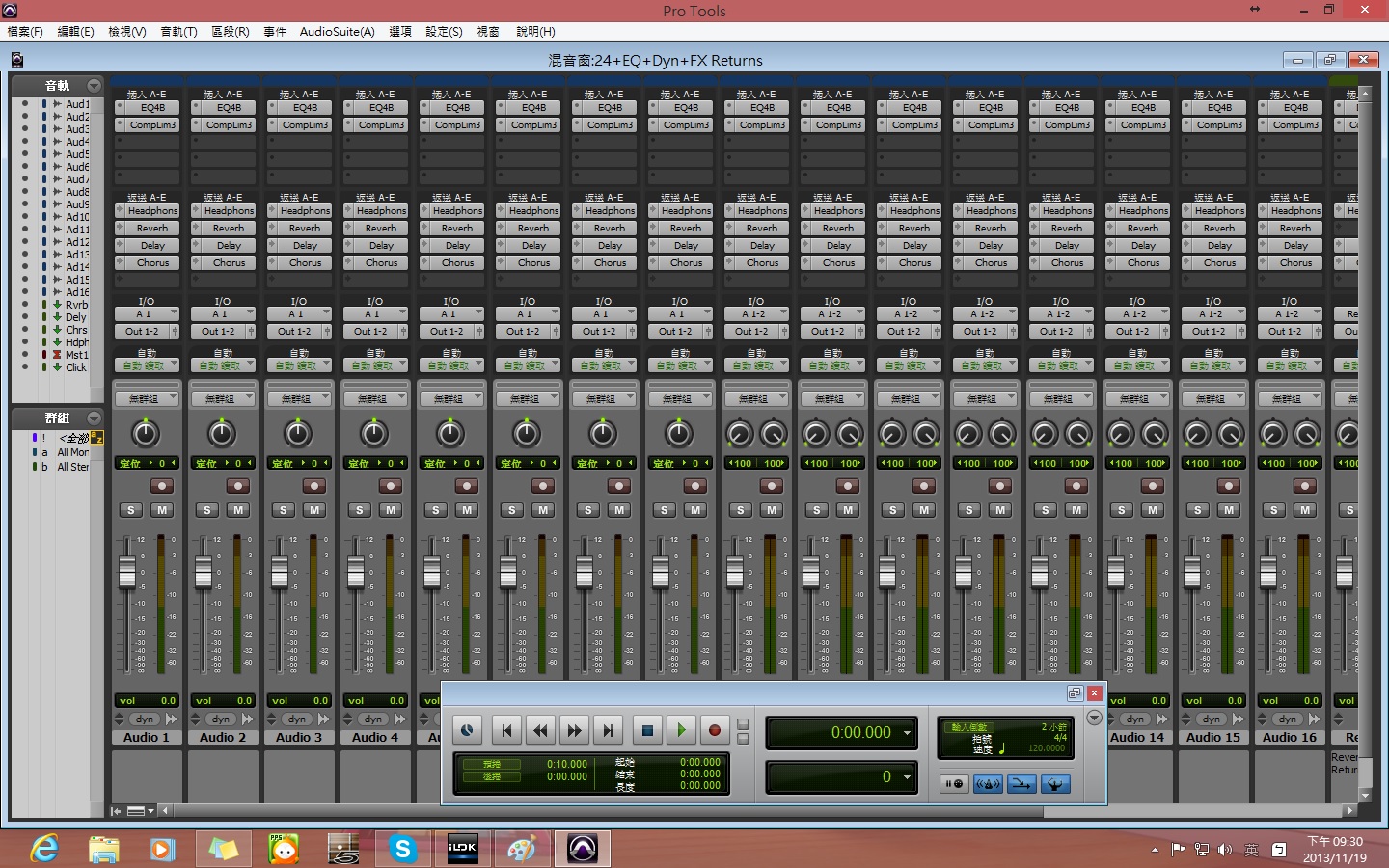
Task: Toggle the pre-roll 預捲 button
Action: 492,764
